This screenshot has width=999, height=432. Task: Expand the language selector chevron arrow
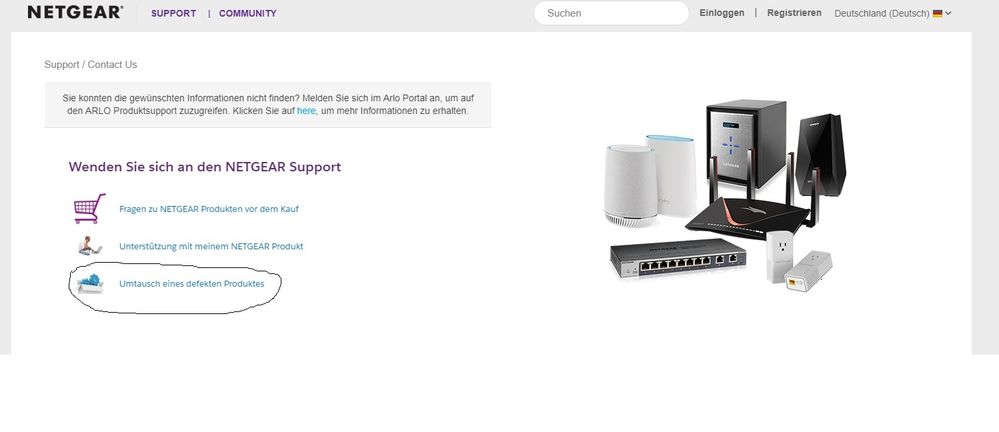pyautogui.click(x=948, y=13)
